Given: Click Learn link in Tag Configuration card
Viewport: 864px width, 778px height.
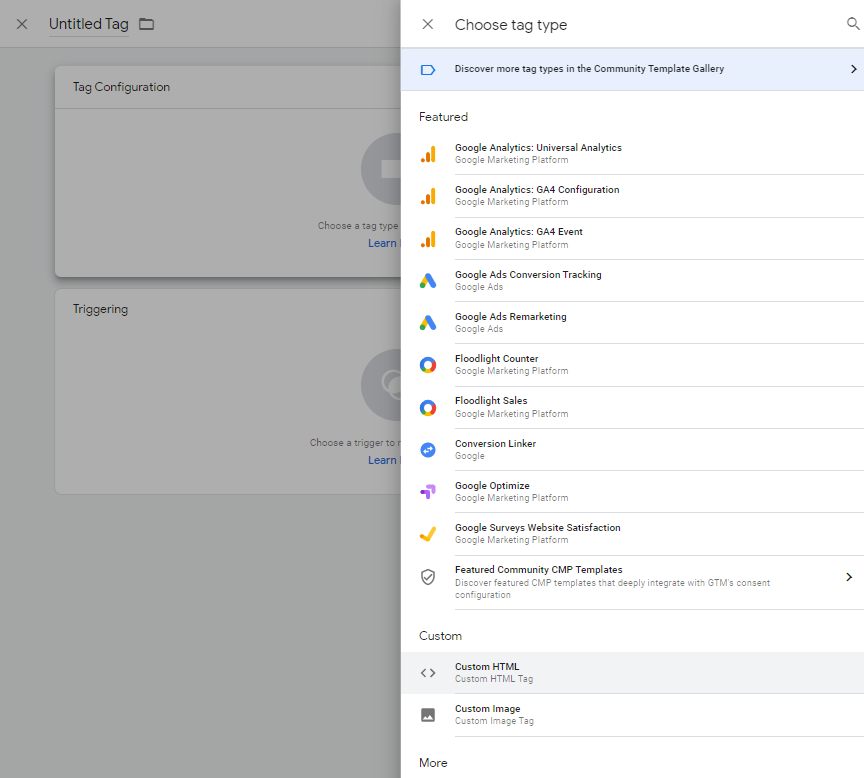Looking at the screenshot, I should [384, 243].
